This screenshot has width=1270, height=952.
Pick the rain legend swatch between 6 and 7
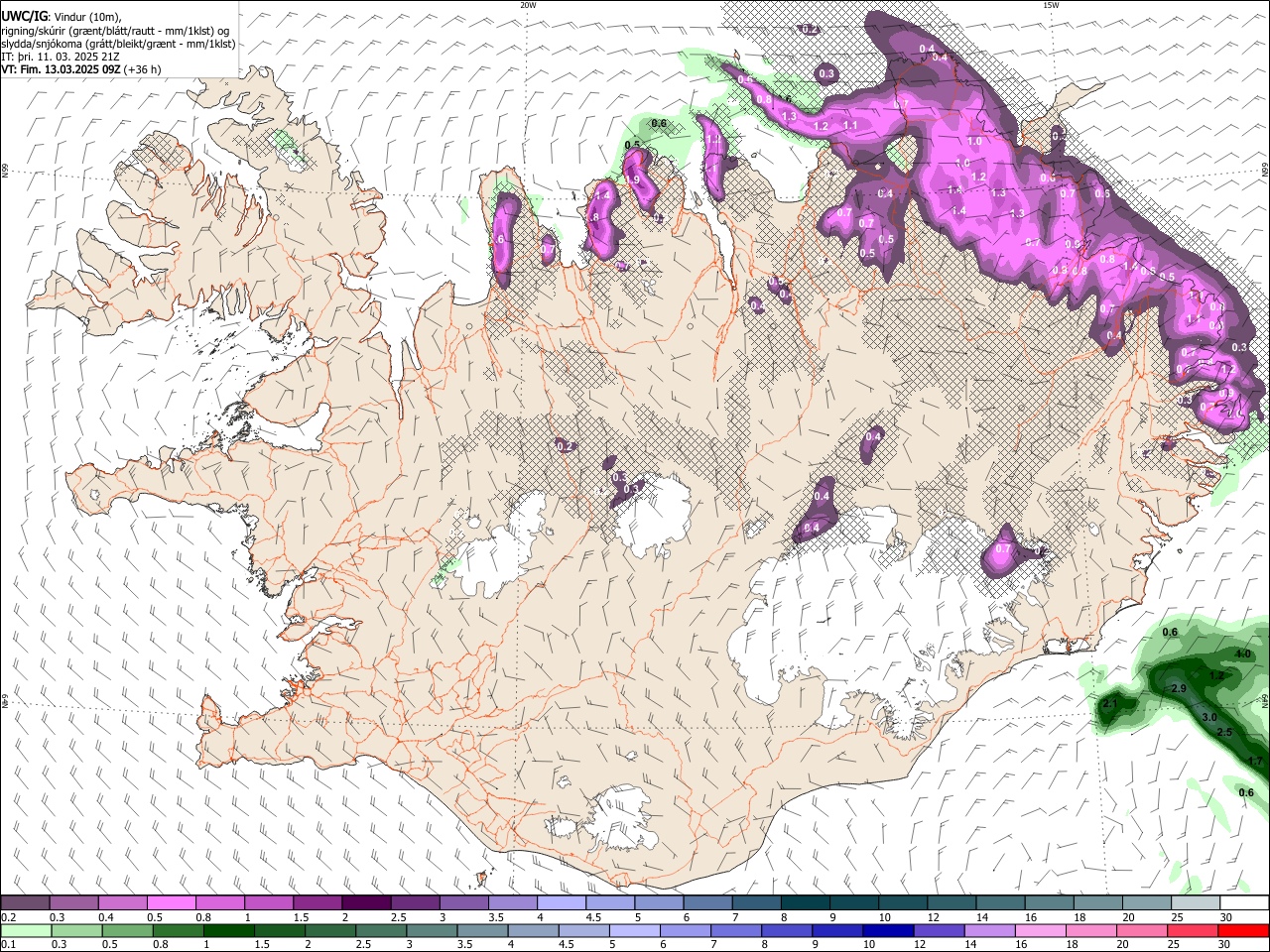pyautogui.click(x=685, y=930)
